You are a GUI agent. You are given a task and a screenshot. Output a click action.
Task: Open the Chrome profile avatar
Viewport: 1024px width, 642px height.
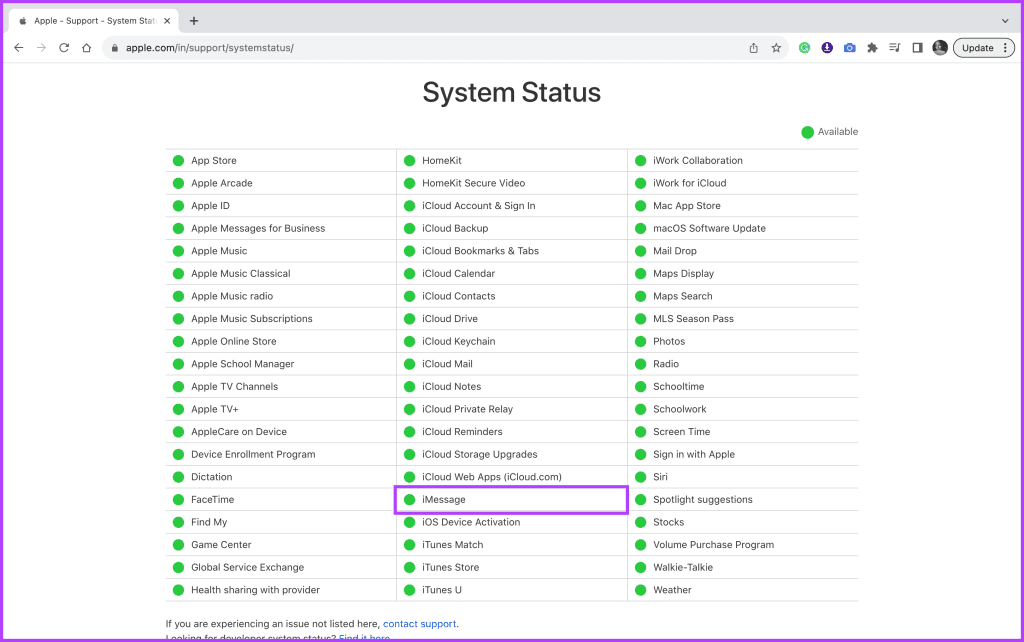[940, 48]
